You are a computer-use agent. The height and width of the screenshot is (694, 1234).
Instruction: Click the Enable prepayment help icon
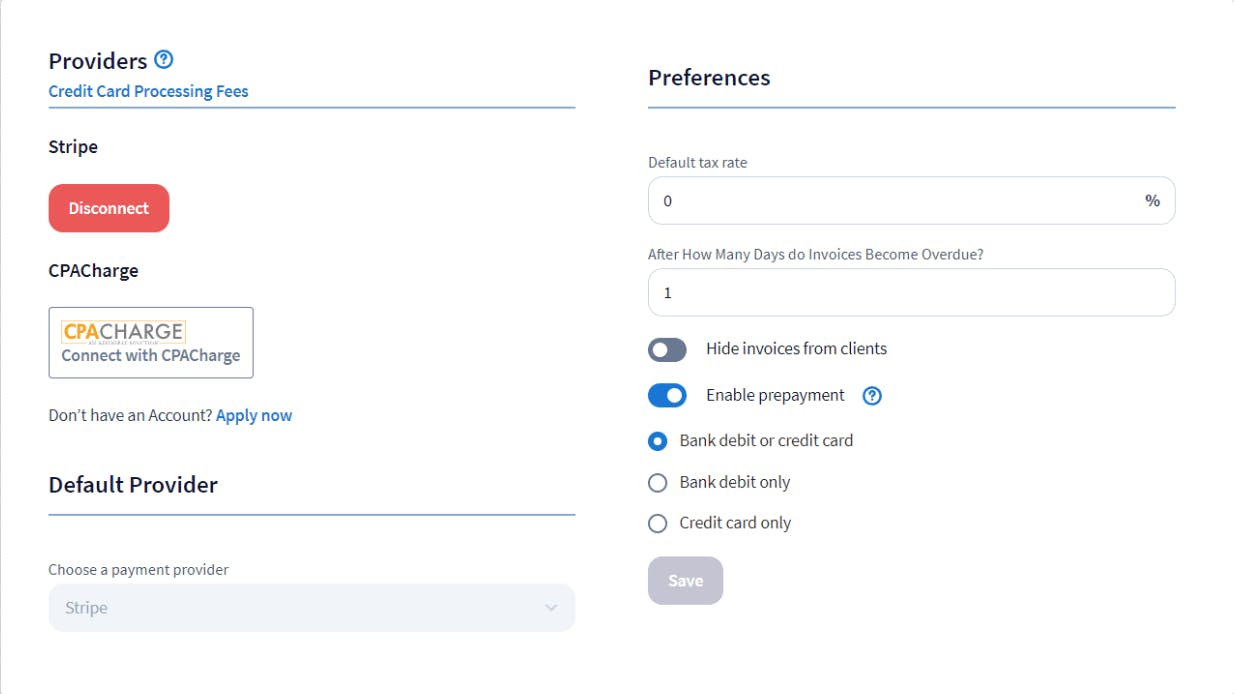871,396
